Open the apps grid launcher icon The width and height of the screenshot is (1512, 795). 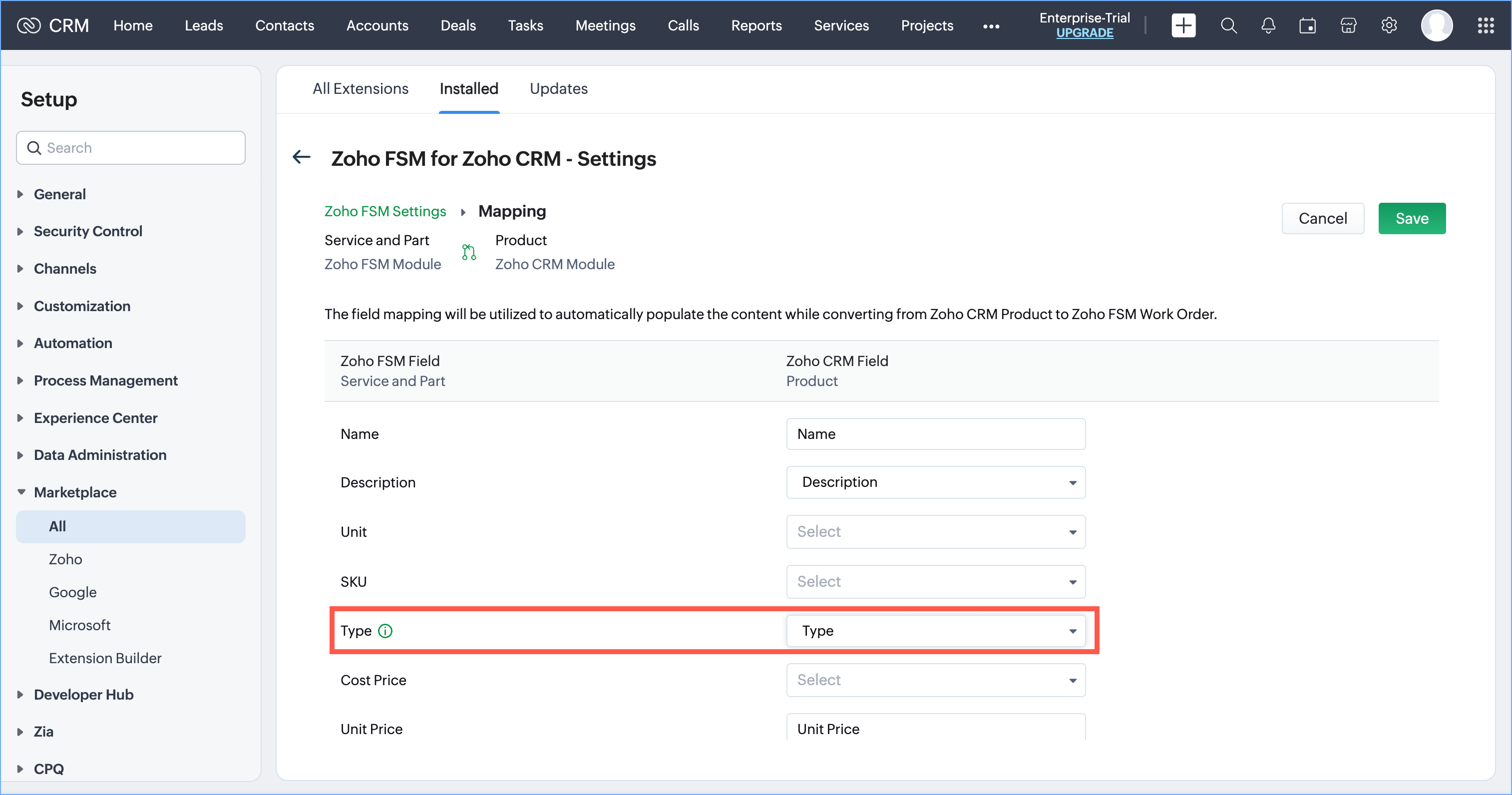pos(1486,25)
